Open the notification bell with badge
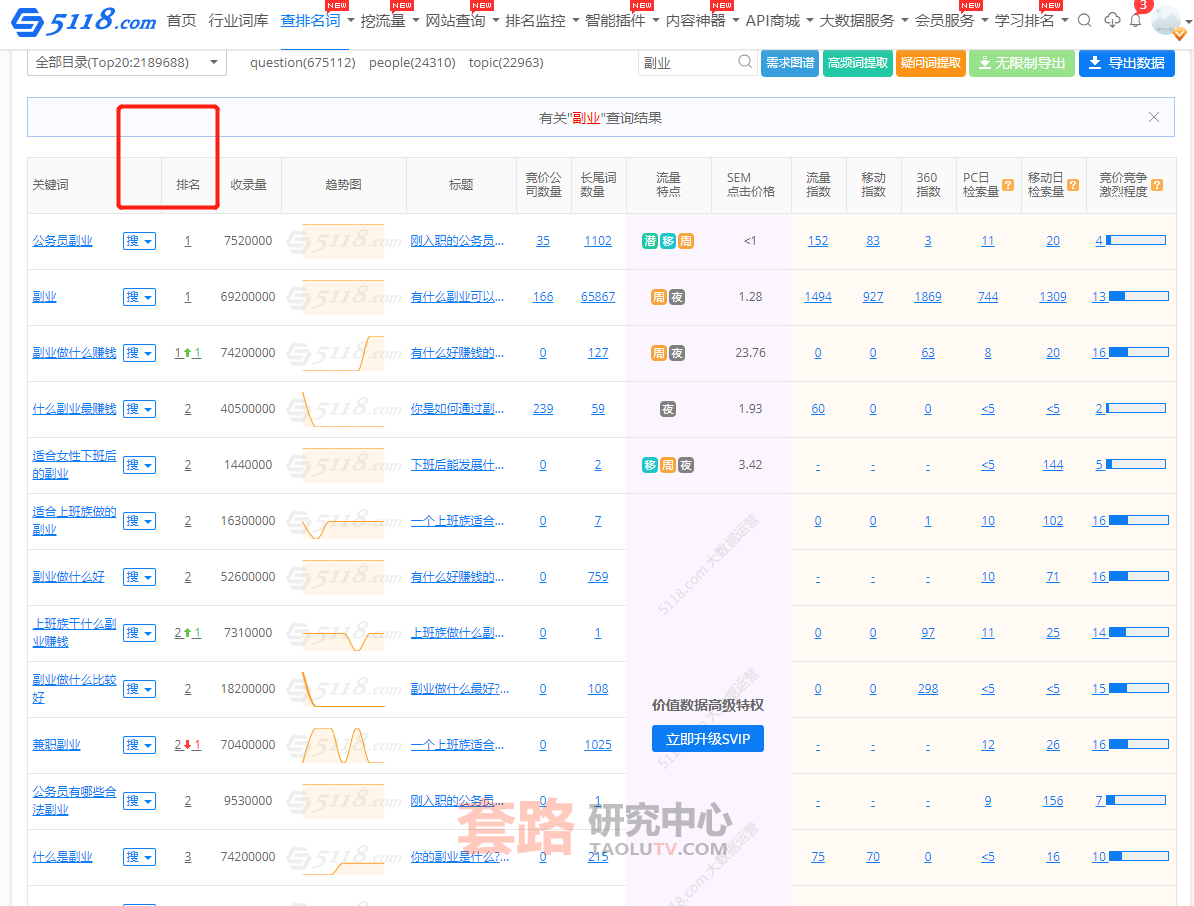Image resolution: width=1194 pixels, height=906 pixels. (x=1136, y=21)
